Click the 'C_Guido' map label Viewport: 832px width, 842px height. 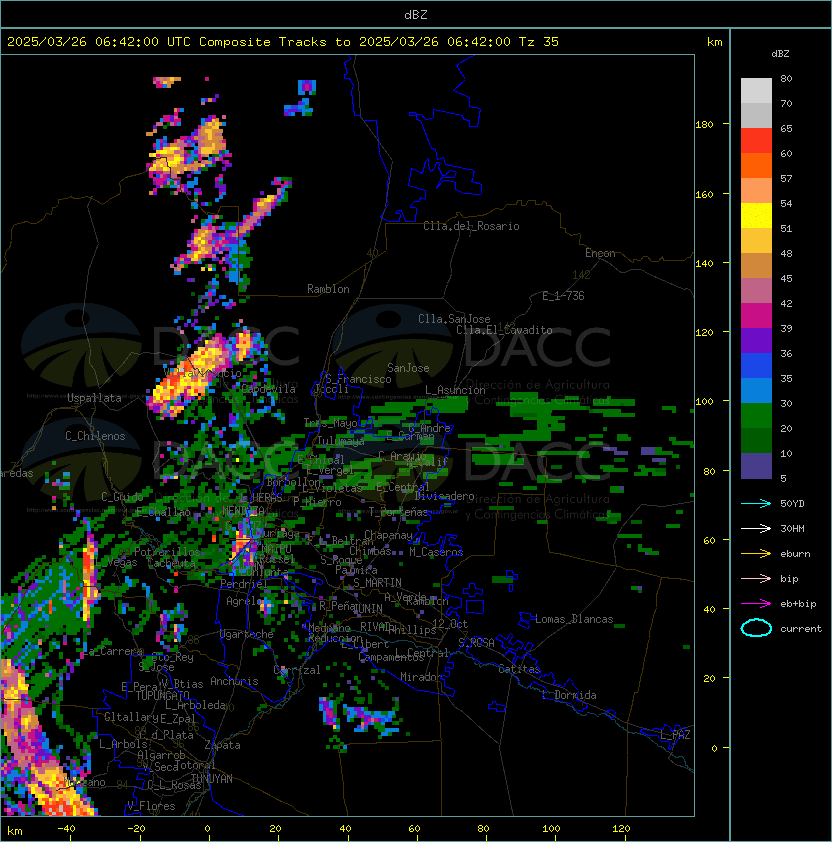point(122,497)
